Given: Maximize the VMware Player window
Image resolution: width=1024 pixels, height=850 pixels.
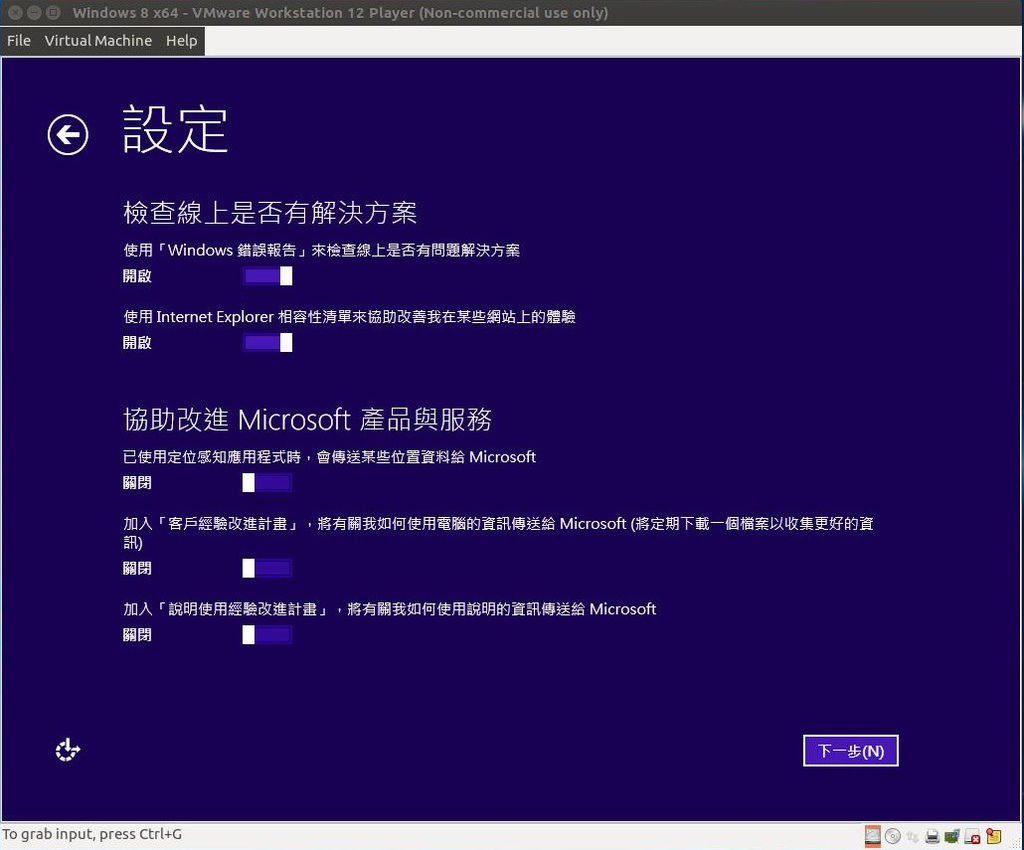Looking at the screenshot, I should pos(54,12).
